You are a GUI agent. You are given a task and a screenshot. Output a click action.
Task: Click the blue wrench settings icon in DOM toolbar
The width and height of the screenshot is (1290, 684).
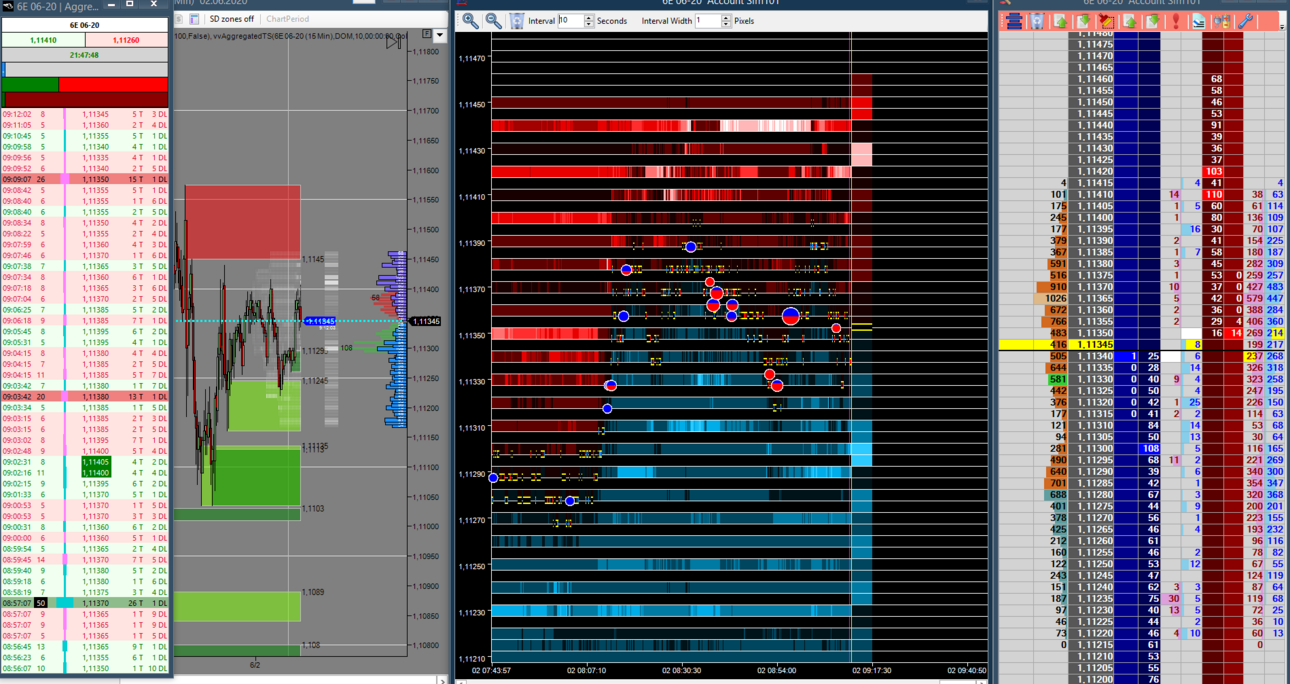[1245, 21]
